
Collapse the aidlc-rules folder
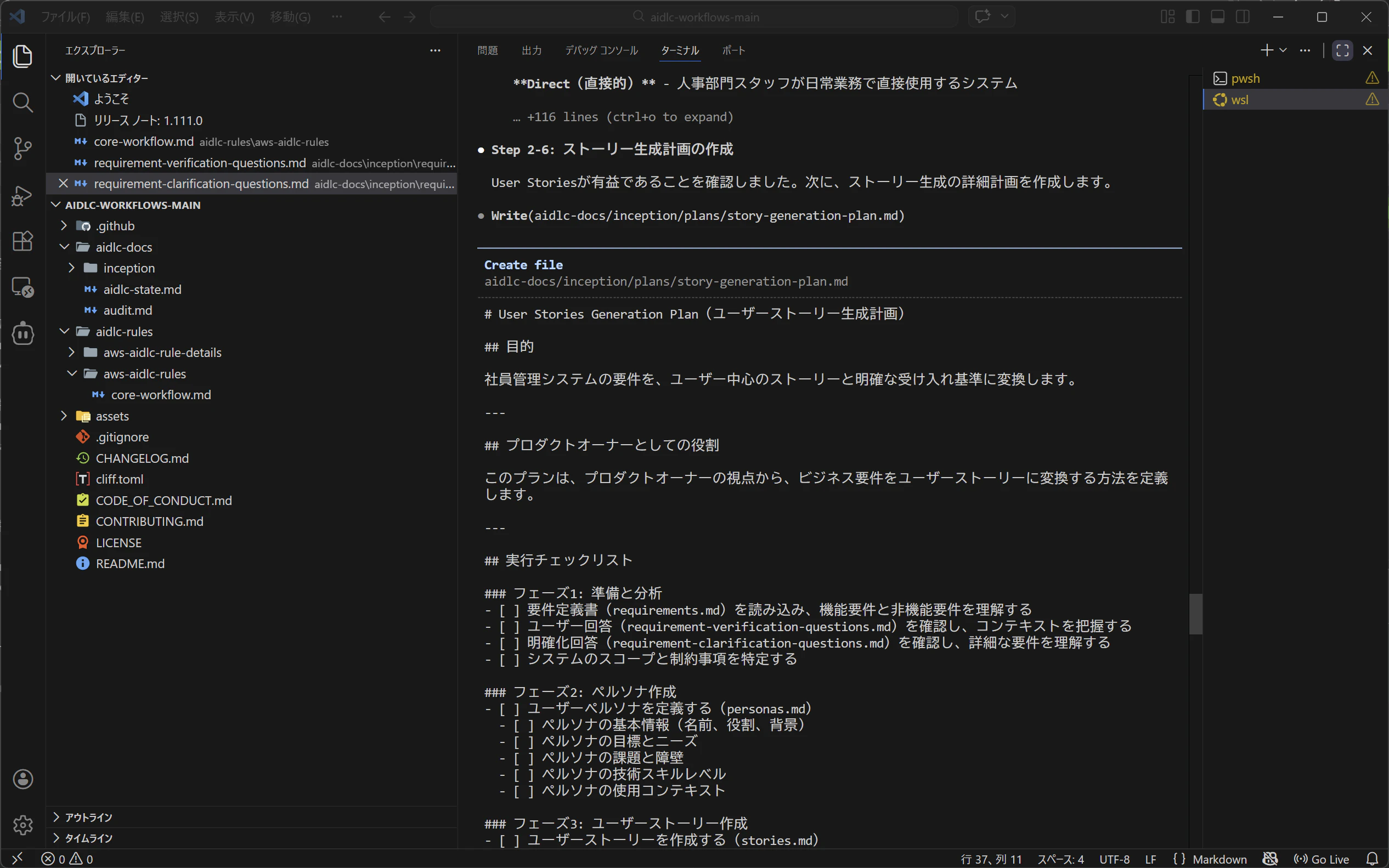click(x=251, y=331)
